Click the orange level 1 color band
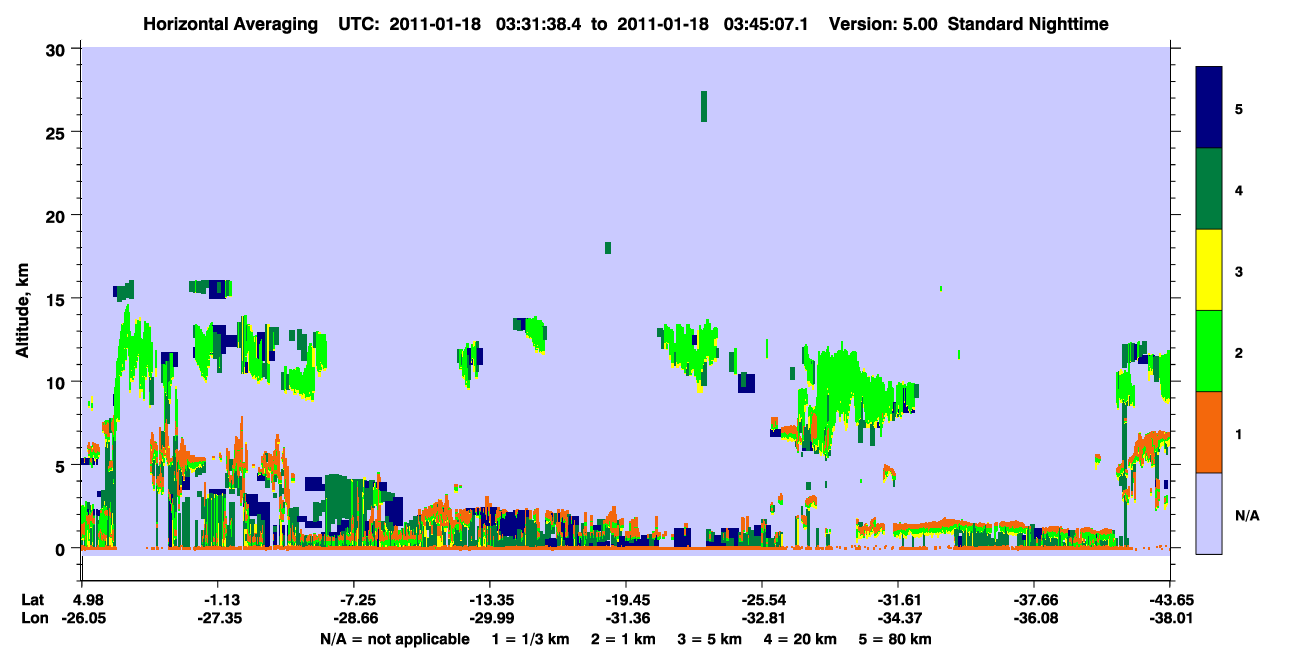This screenshot has width=1300, height=667. [x=1209, y=432]
